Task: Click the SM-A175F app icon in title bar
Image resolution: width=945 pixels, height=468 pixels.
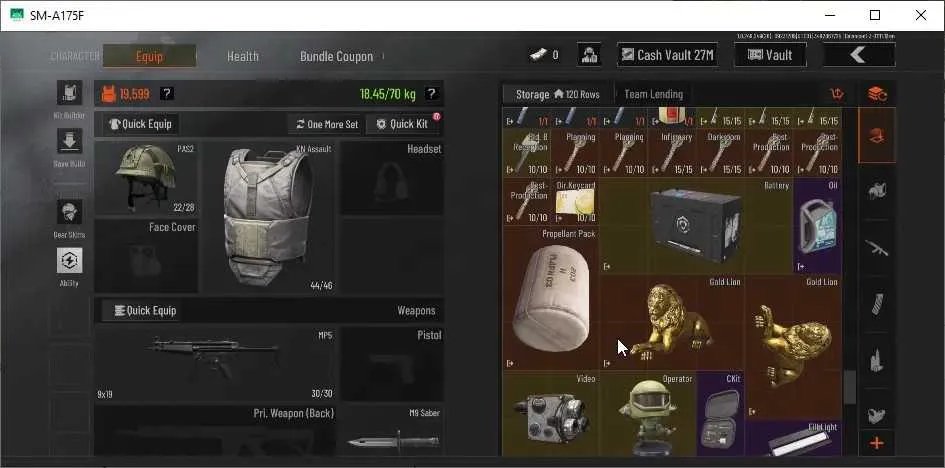Action: click(16, 15)
